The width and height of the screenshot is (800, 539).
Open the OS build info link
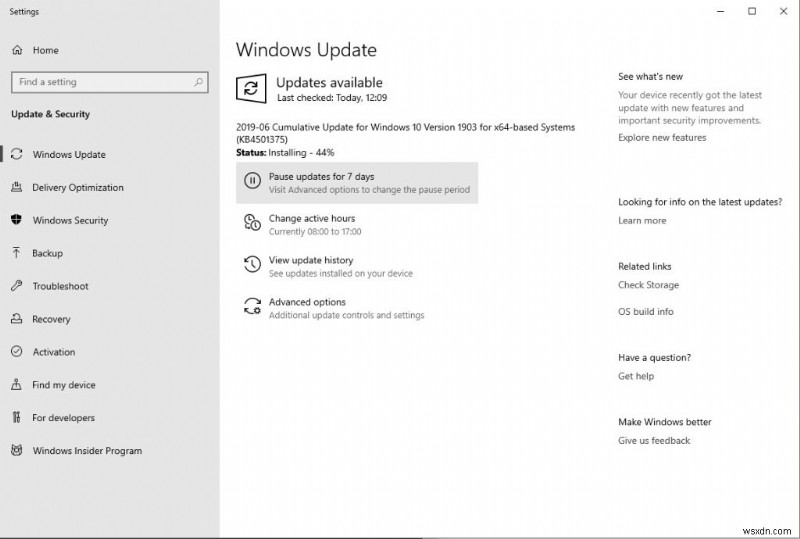pos(645,311)
